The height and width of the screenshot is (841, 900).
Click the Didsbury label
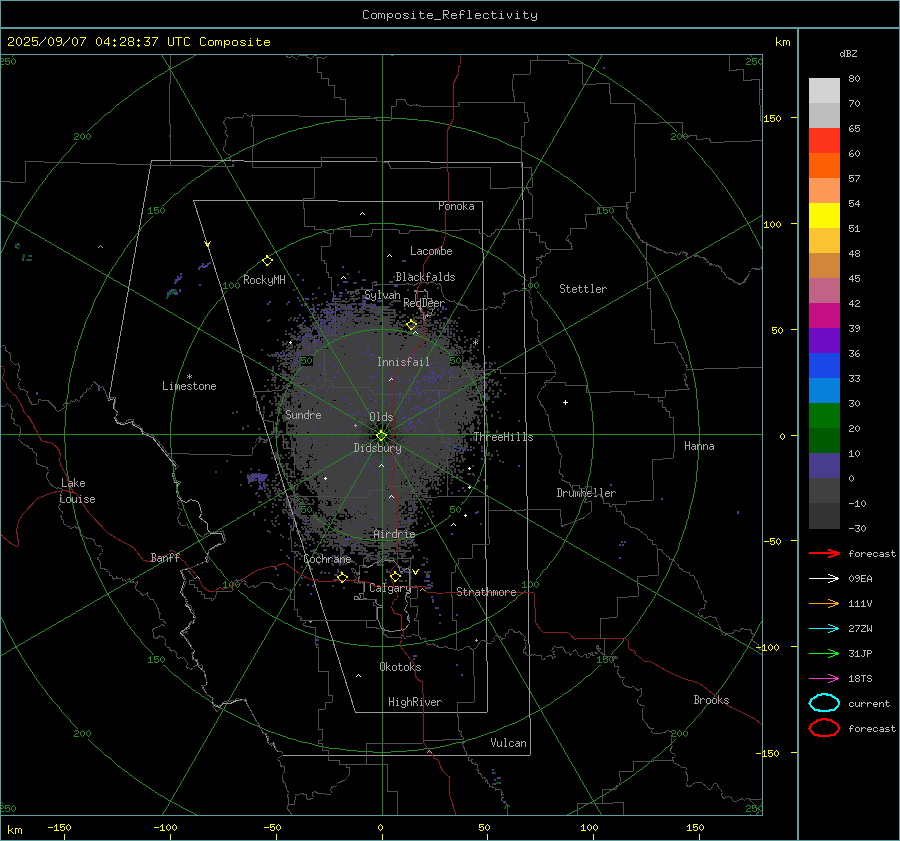tap(377, 448)
